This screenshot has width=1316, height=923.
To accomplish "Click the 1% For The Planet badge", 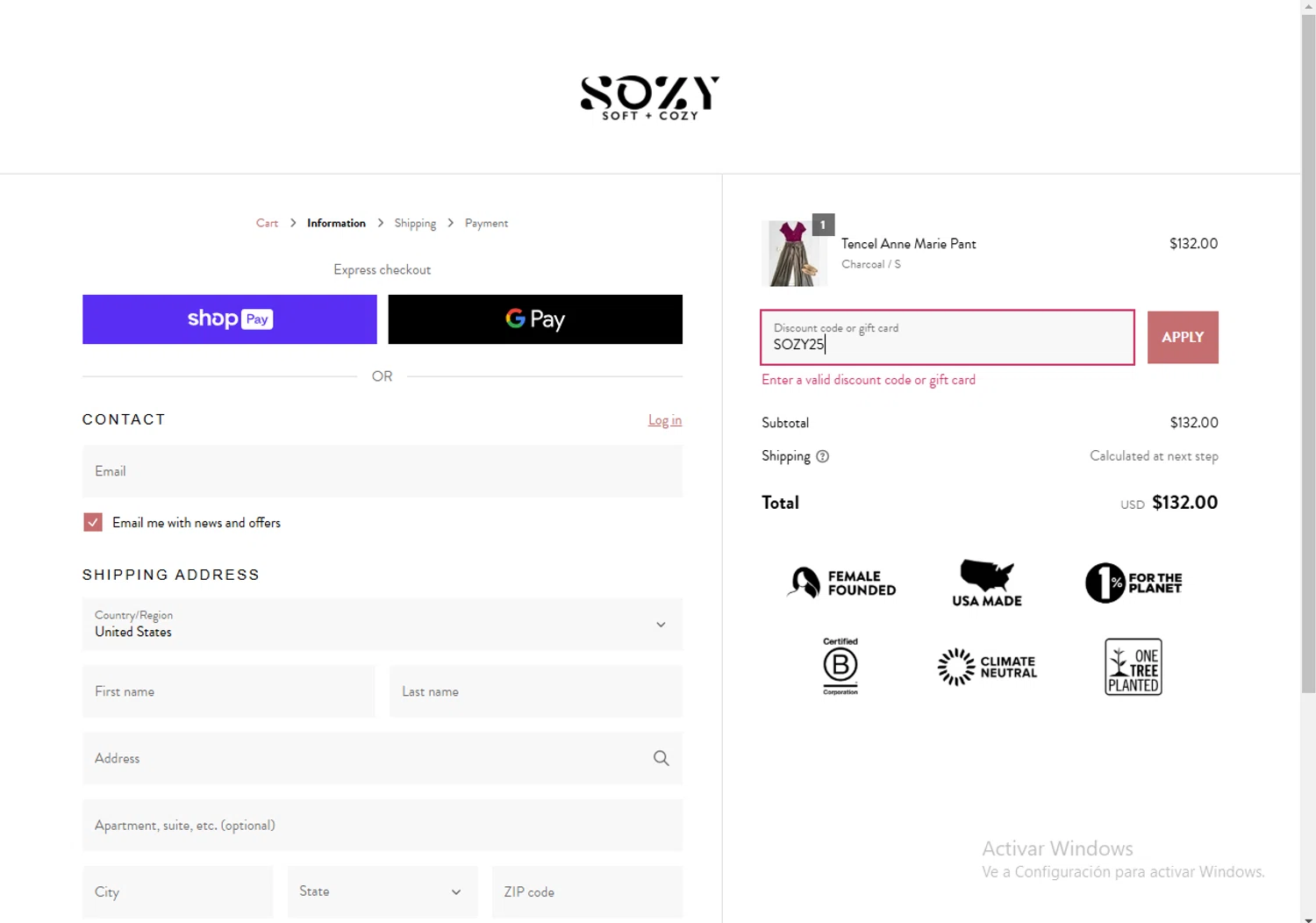I will (x=1134, y=583).
